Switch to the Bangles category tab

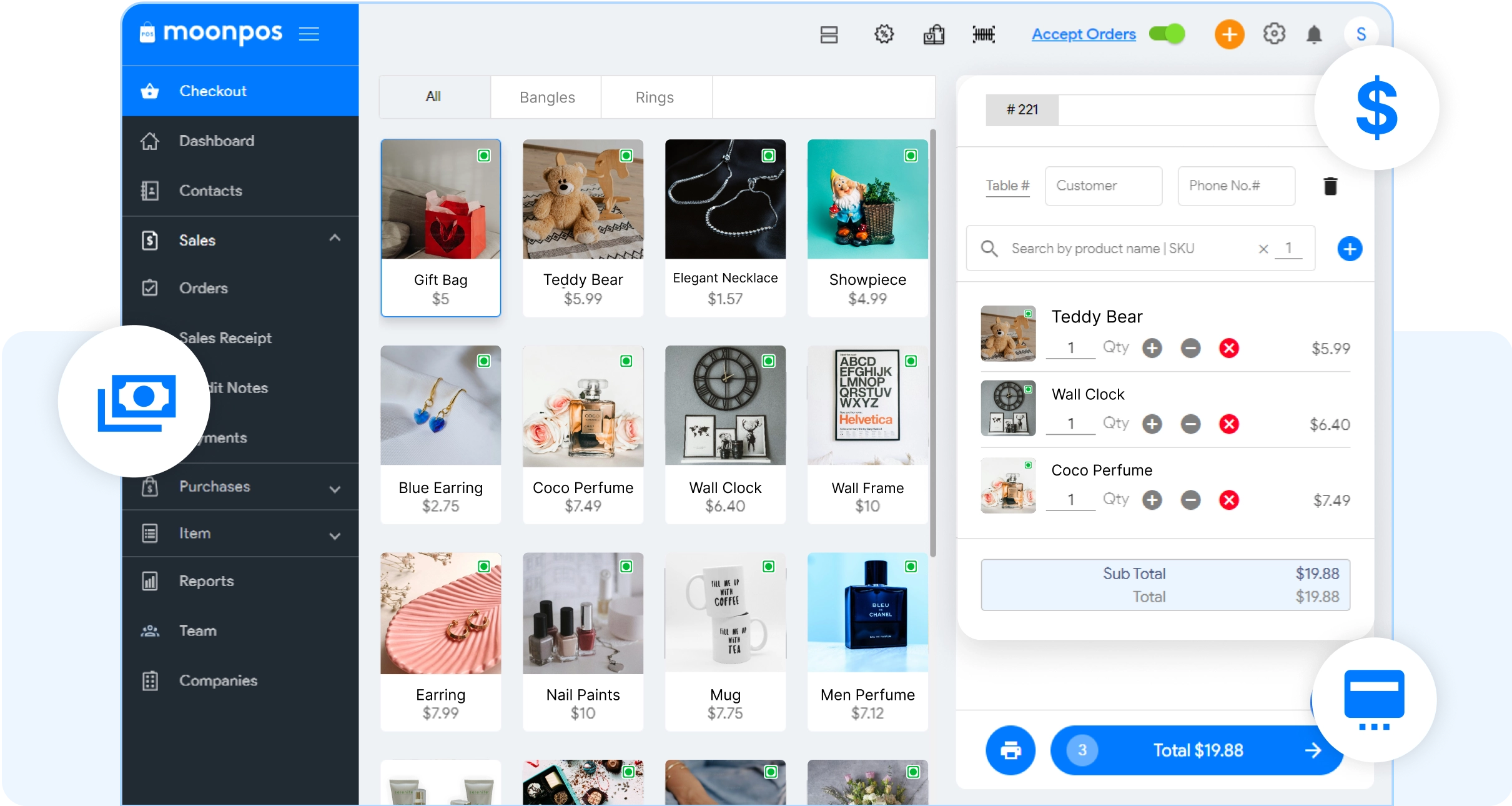(546, 97)
